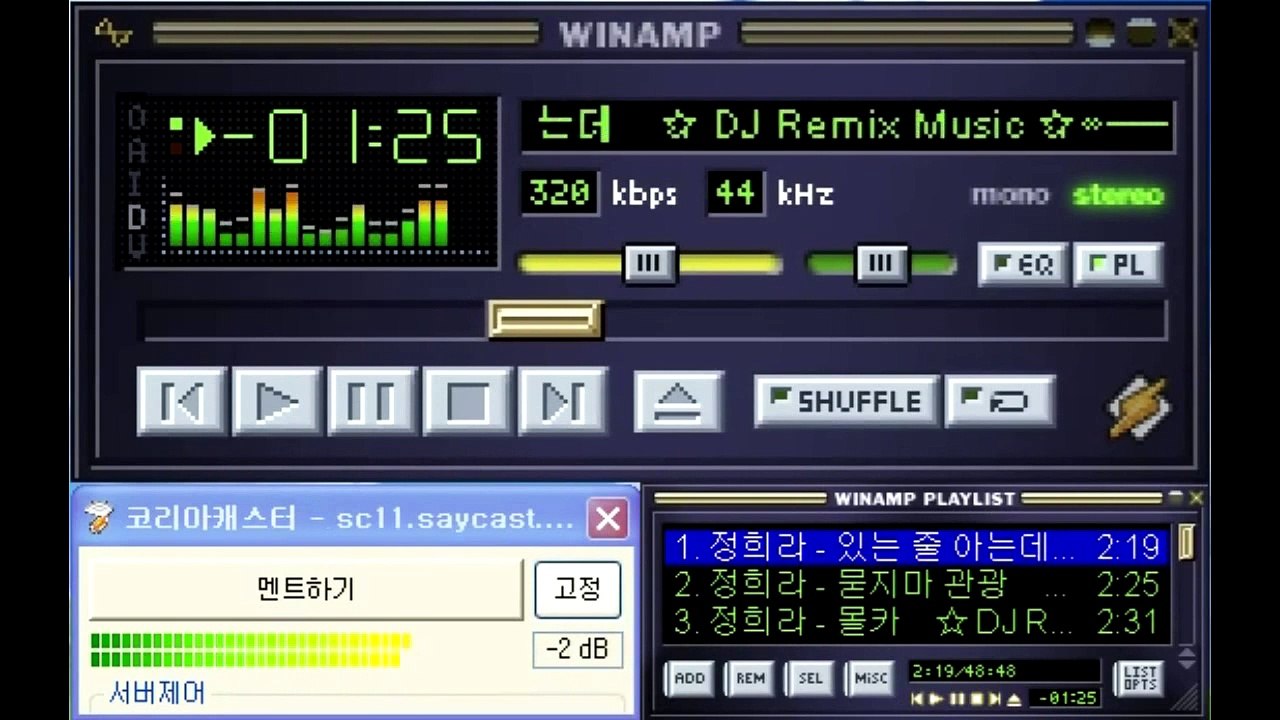Open files with the large Eject button

678,402
